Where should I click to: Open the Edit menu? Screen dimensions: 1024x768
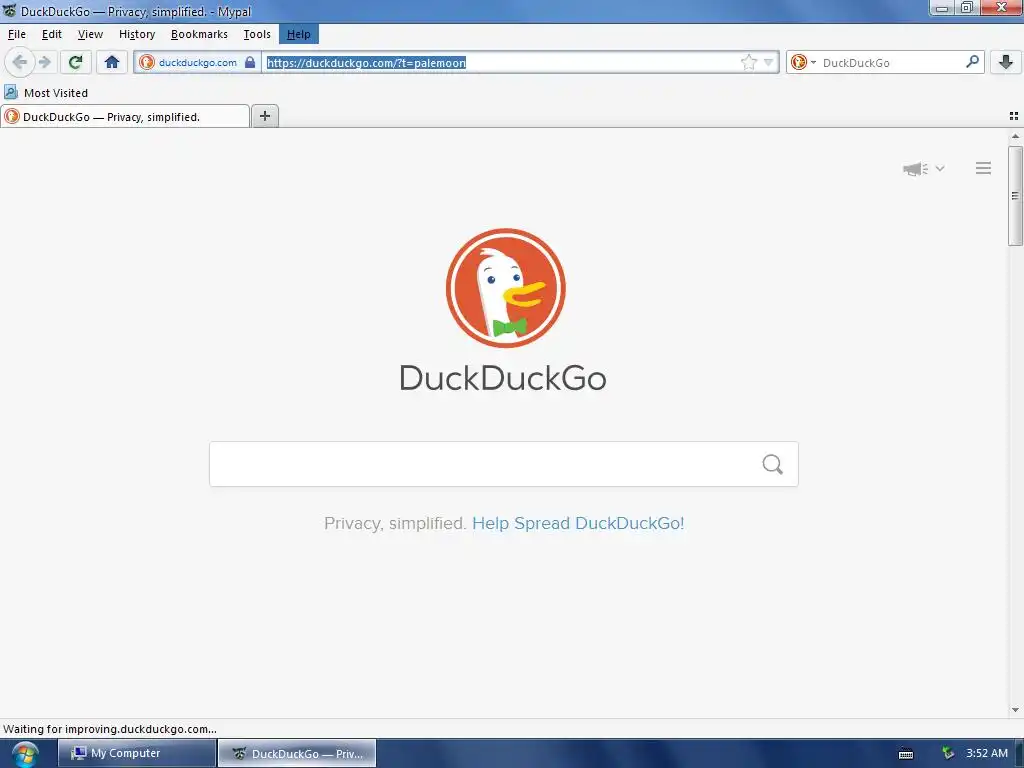click(x=52, y=34)
